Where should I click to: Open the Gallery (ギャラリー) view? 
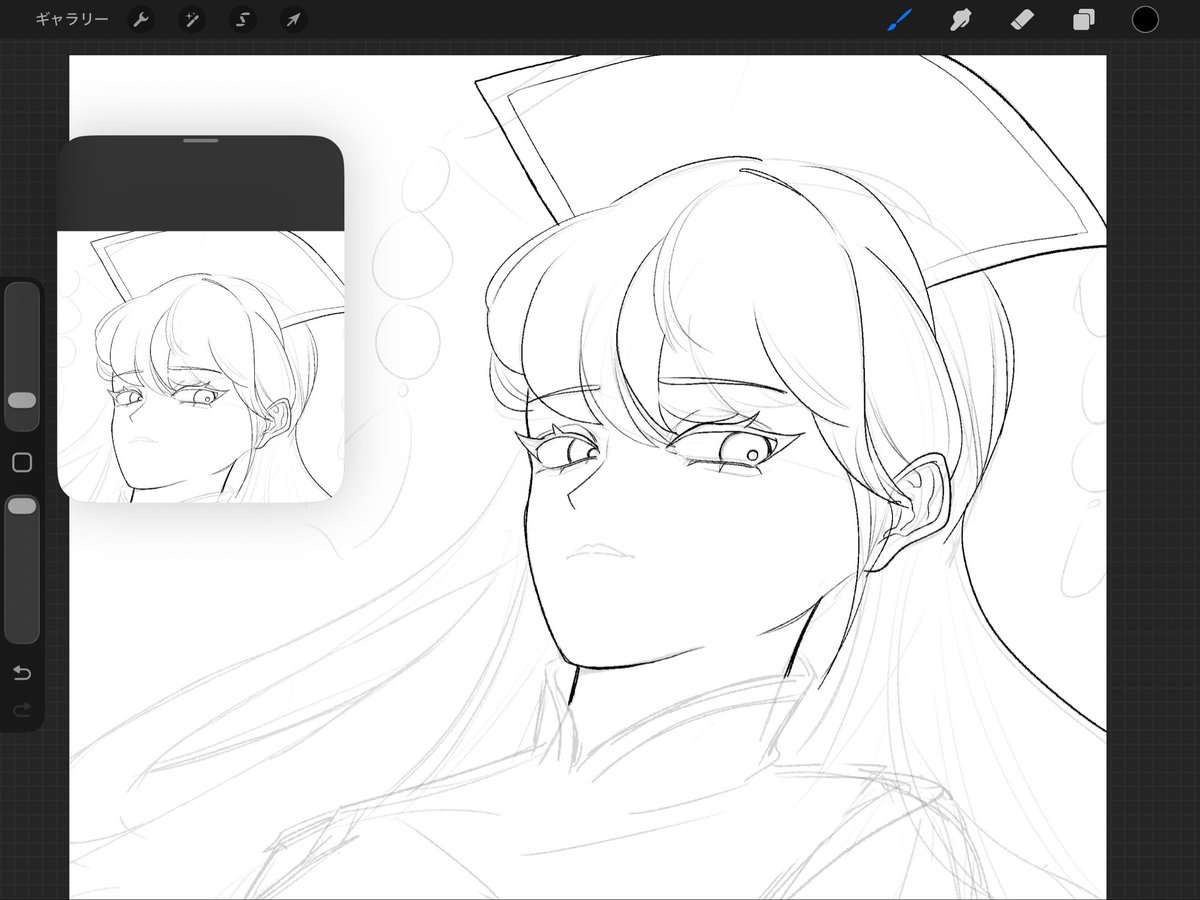click(x=72, y=19)
